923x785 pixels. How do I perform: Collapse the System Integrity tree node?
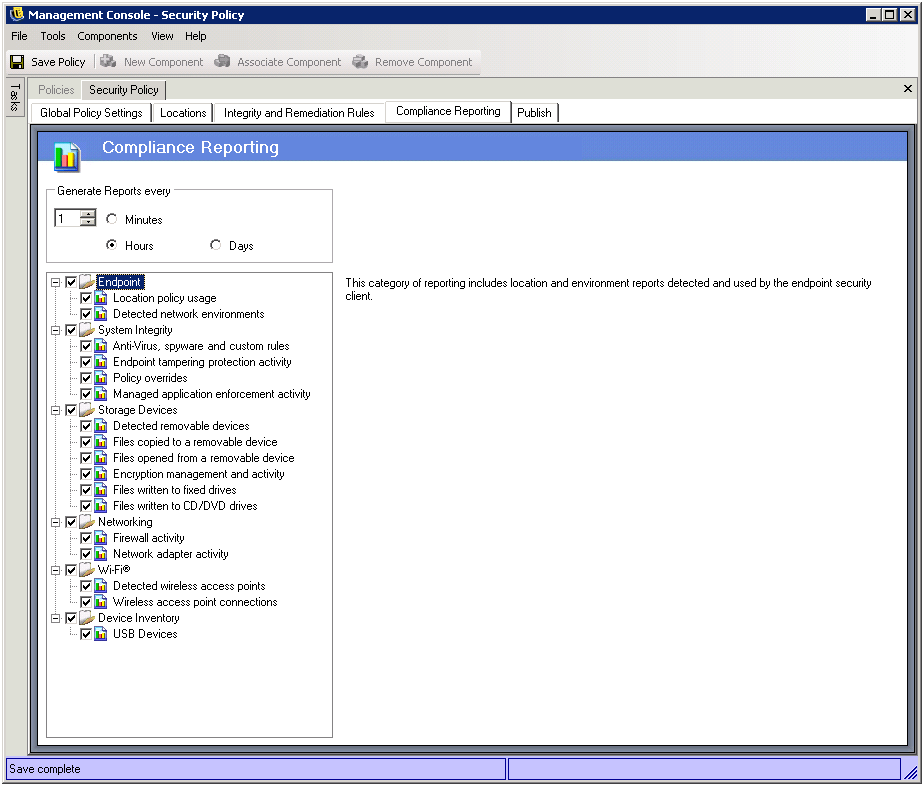pos(55,330)
